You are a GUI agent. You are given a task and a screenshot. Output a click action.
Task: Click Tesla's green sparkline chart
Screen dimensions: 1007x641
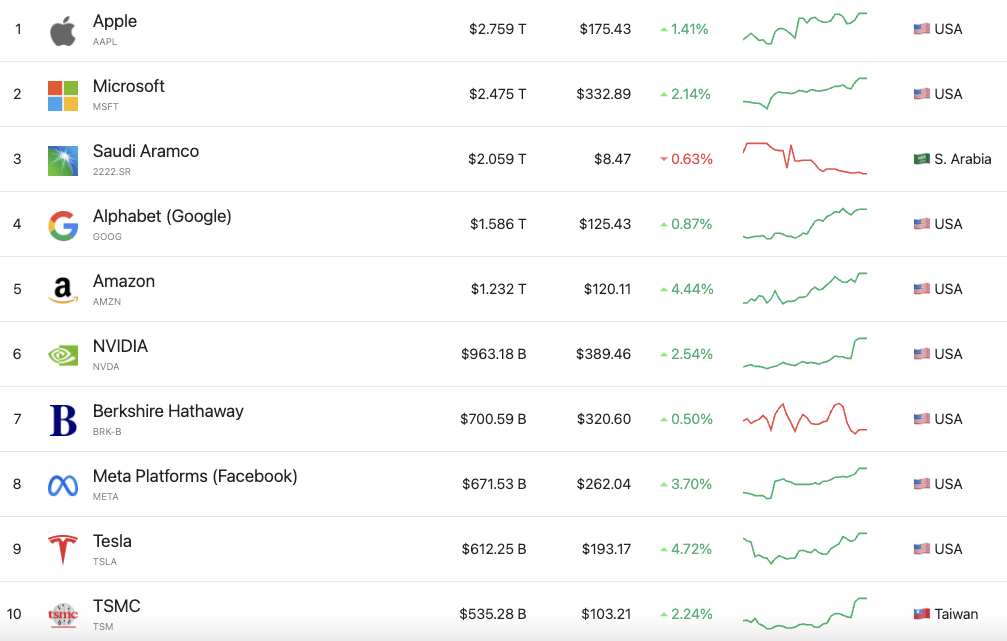tap(805, 549)
